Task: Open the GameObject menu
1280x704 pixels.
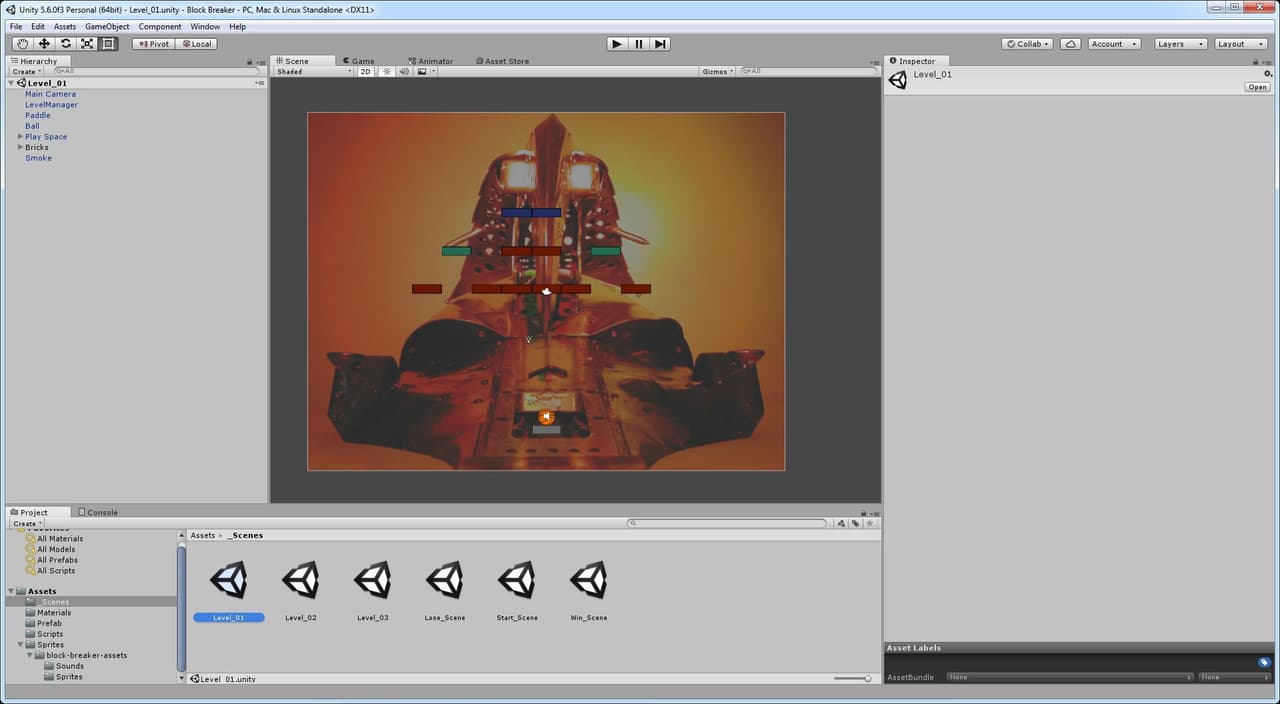Action: click(107, 27)
